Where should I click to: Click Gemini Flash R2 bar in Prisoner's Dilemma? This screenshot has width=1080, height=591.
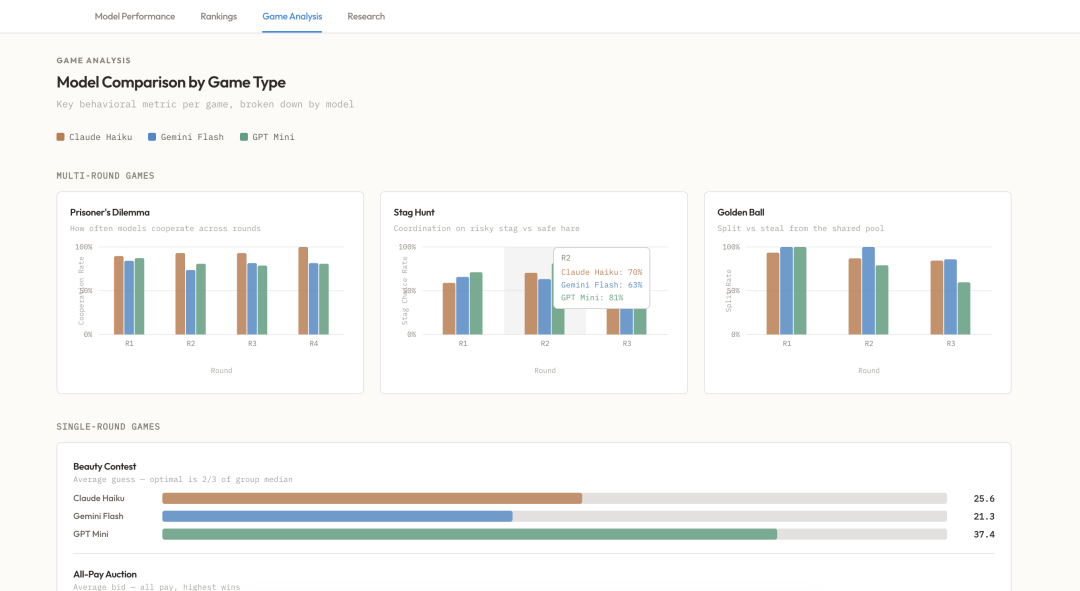pyautogui.click(x=191, y=302)
